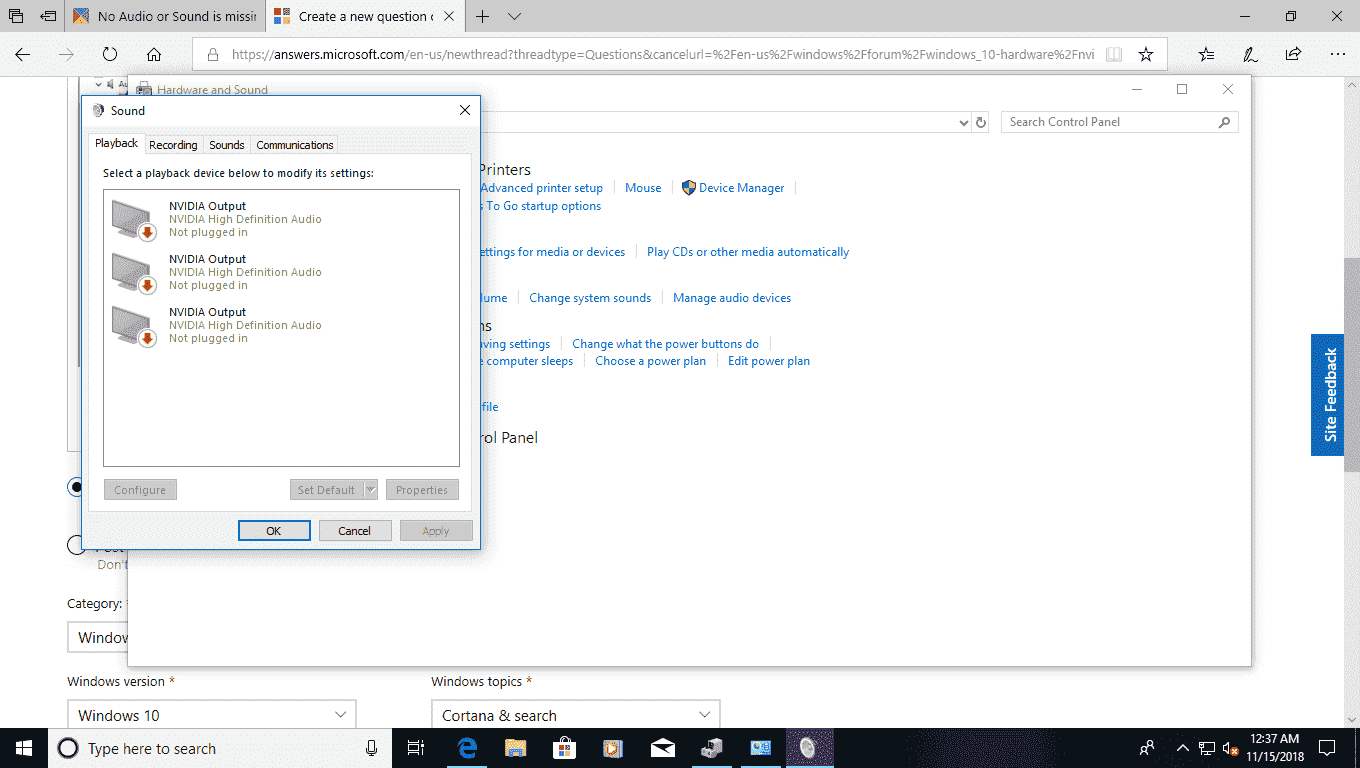Switch to Create a new question browser tab
This screenshot has width=1360, height=768.
click(x=365, y=16)
